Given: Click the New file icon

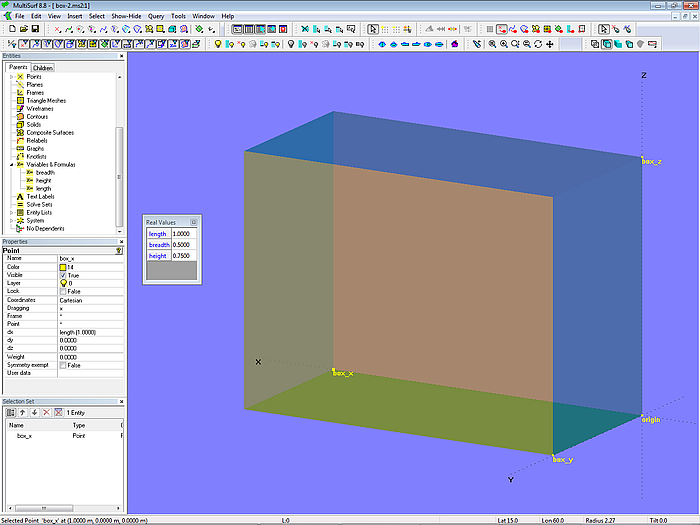Looking at the screenshot, I should (10, 30).
